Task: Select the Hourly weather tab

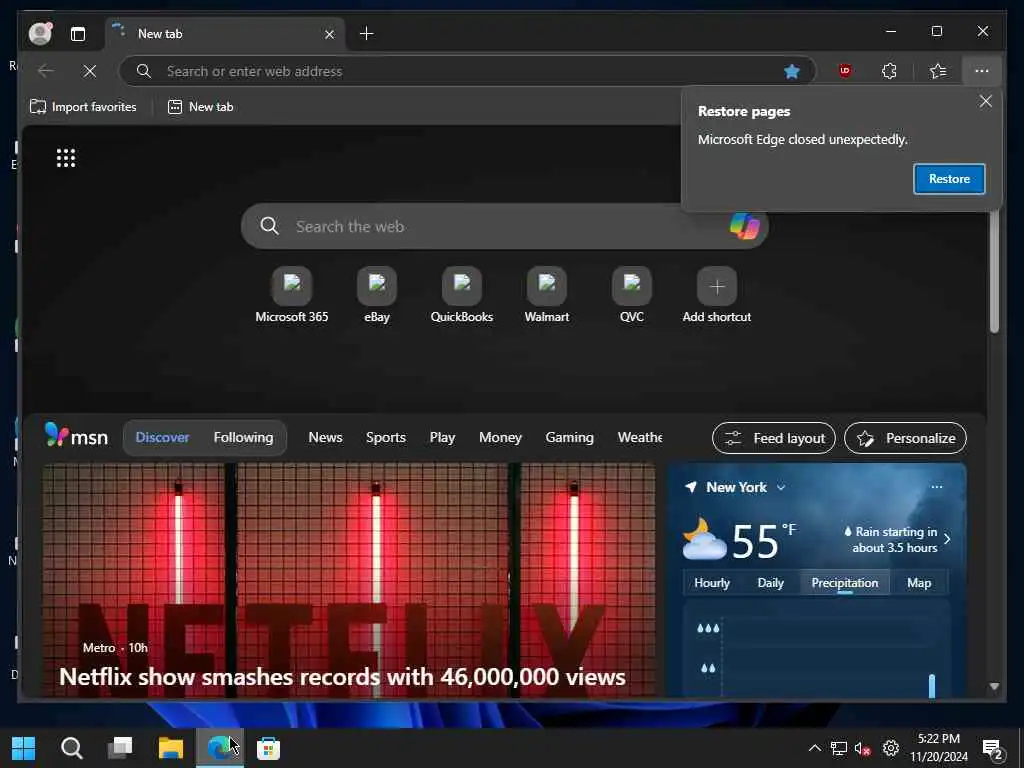Action: point(712,583)
